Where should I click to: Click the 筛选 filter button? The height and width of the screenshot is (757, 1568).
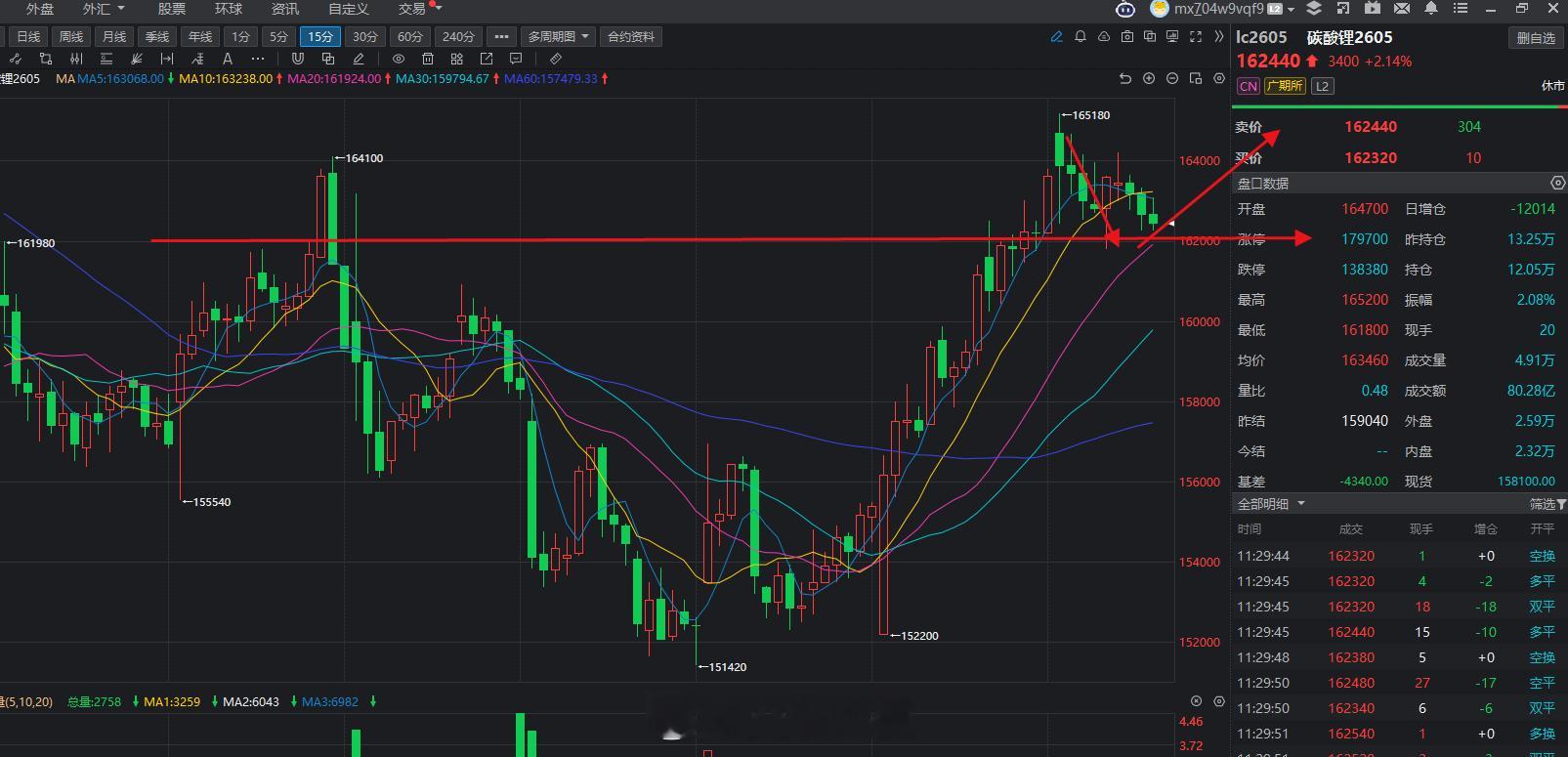click(x=1547, y=504)
